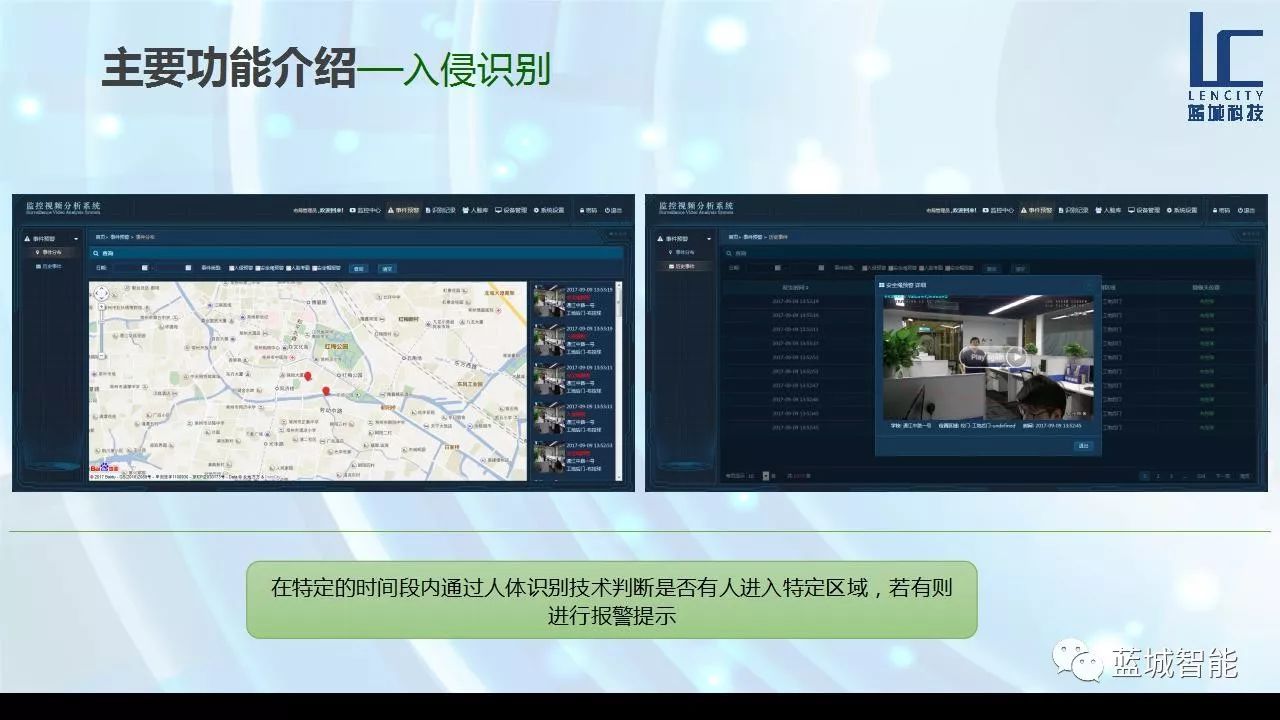
Task: Click 系统设置 gear in the left screenshot's nav
Action: pos(549,210)
